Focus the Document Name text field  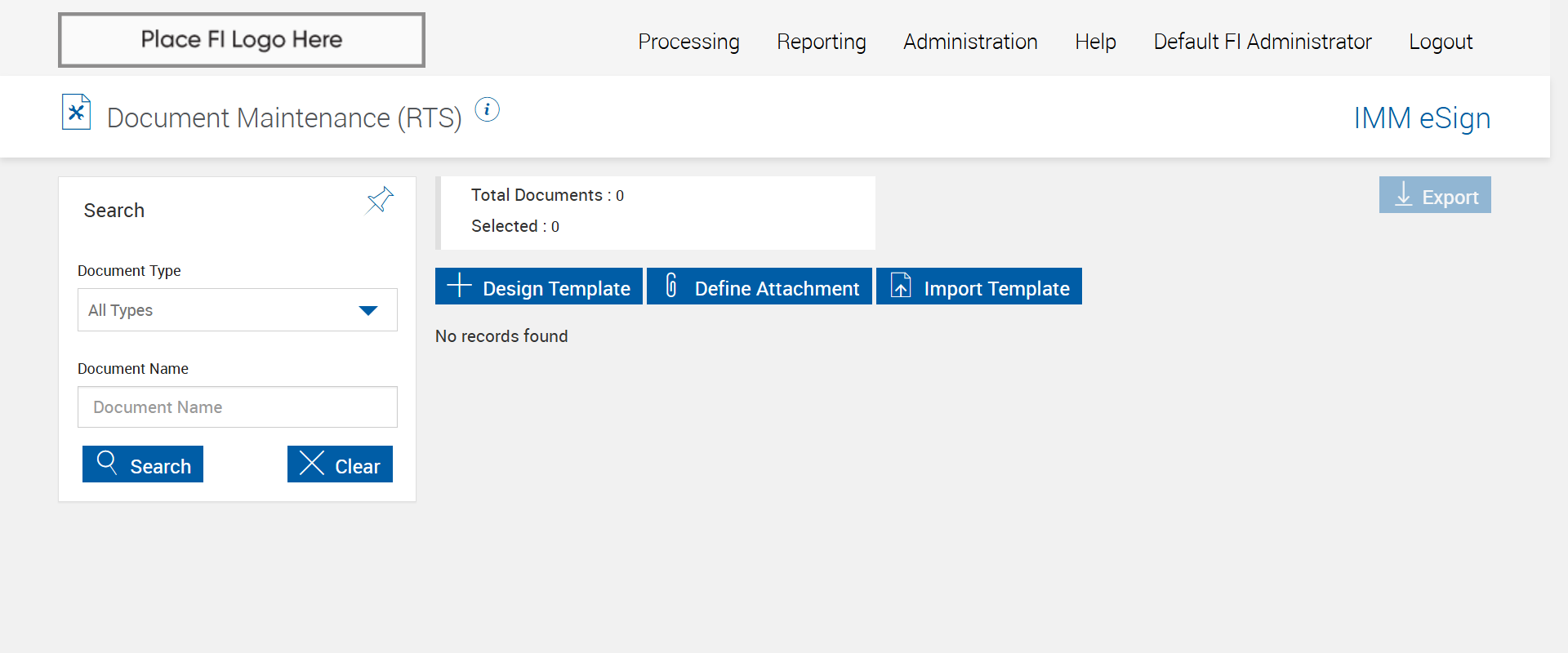tap(237, 407)
